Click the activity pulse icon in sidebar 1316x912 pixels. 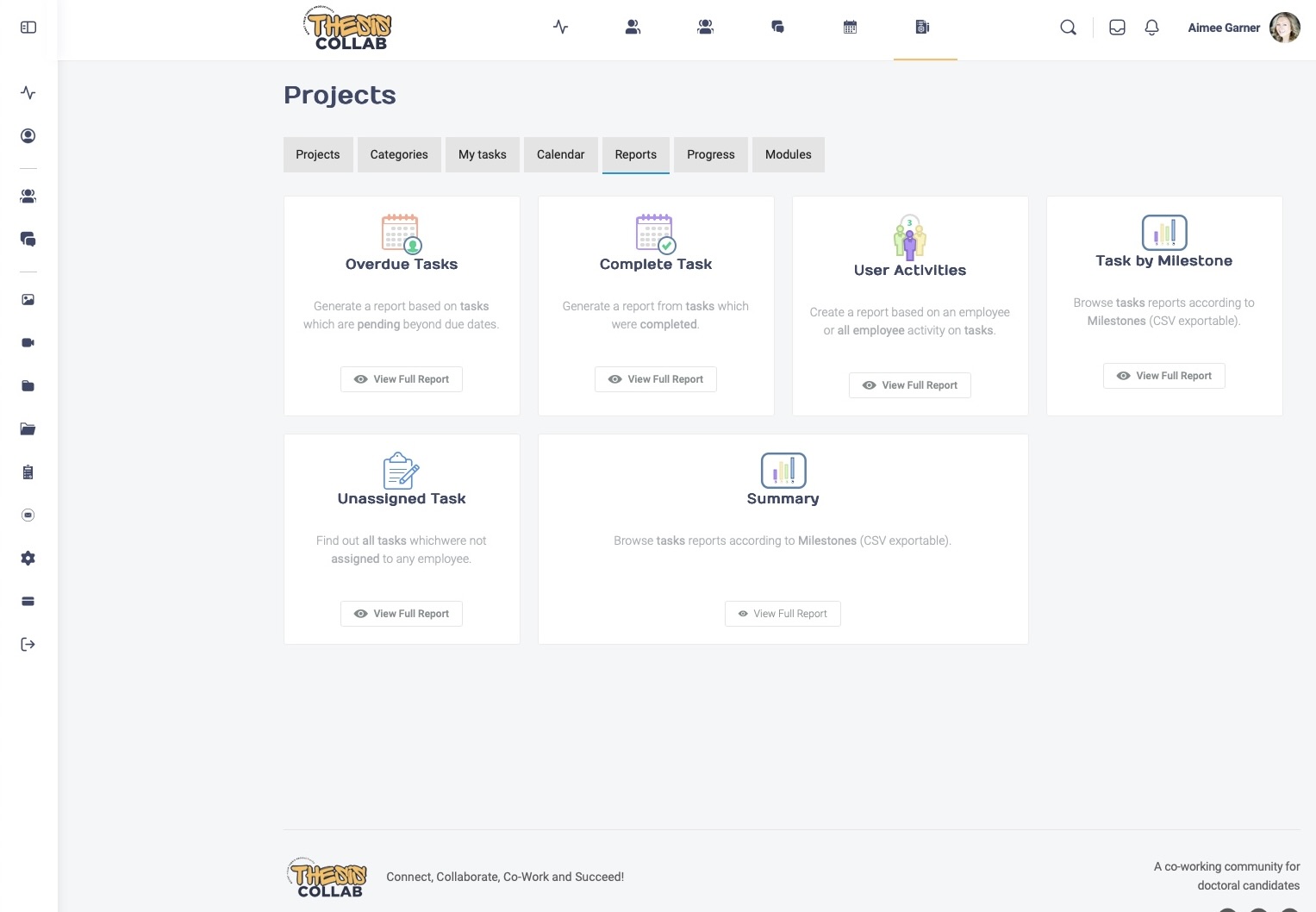coord(28,93)
